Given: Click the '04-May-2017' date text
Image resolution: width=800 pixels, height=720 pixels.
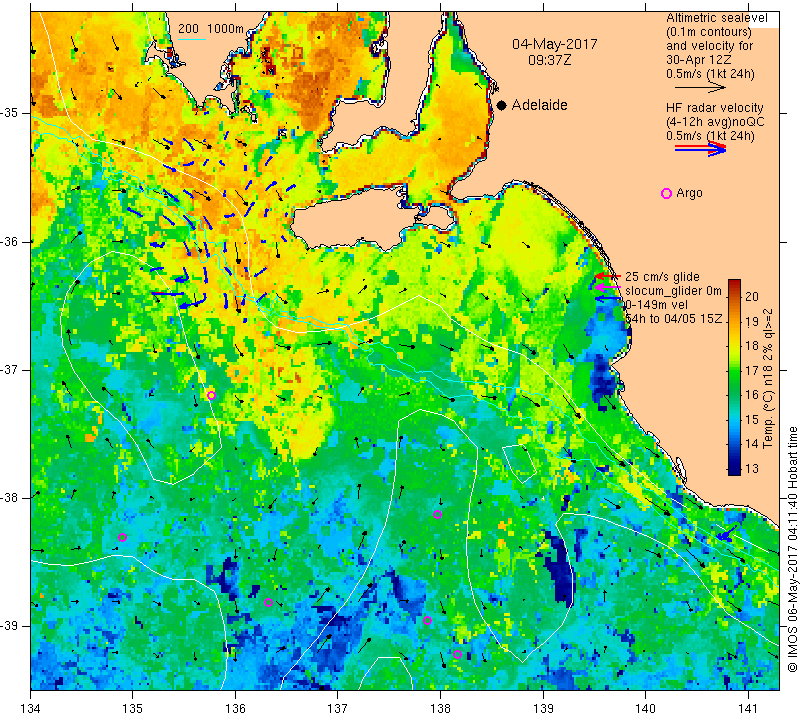Looking at the screenshot, I should (x=555, y=44).
